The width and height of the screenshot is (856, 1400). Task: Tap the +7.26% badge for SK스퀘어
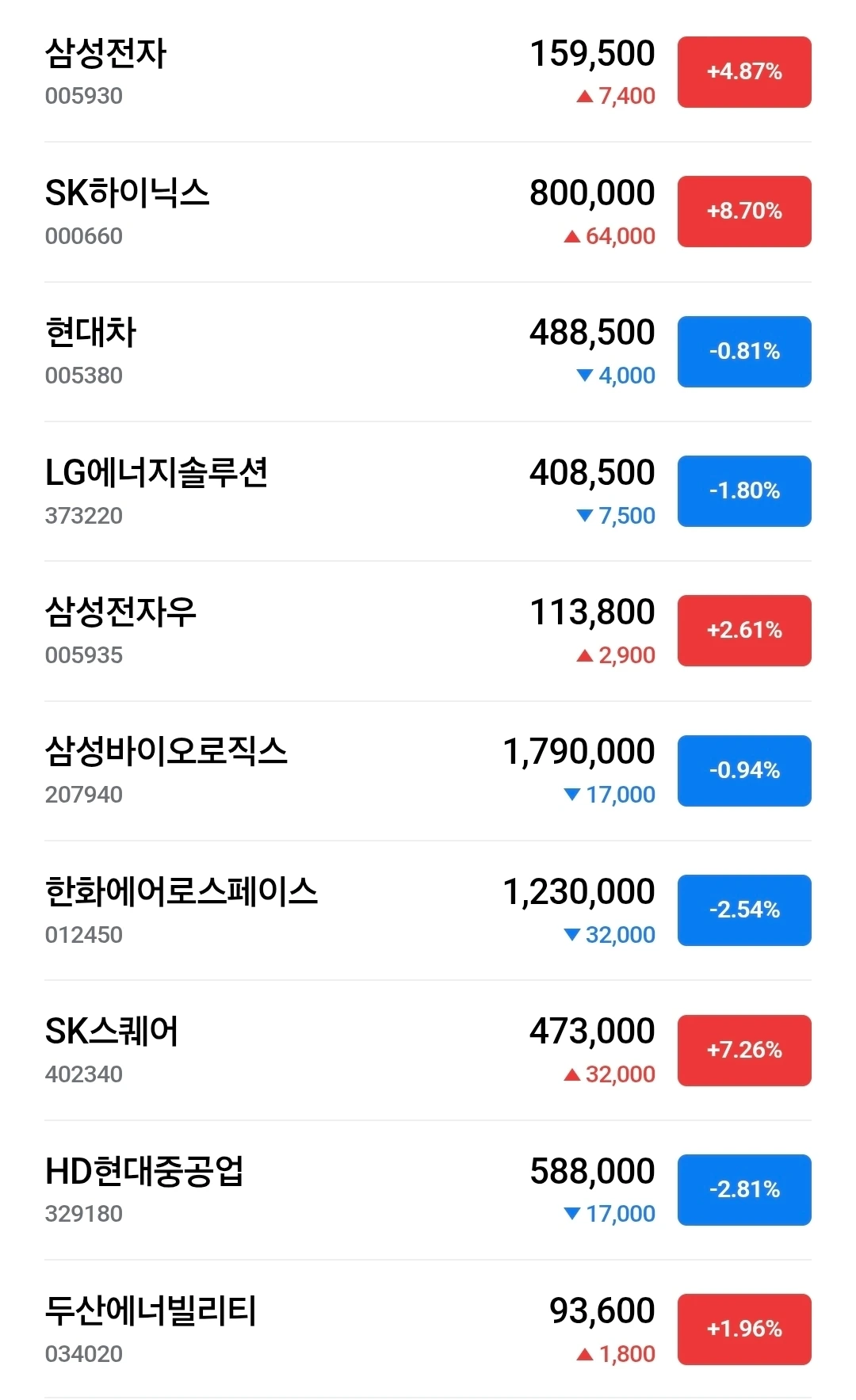click(x=743, y=1051)
